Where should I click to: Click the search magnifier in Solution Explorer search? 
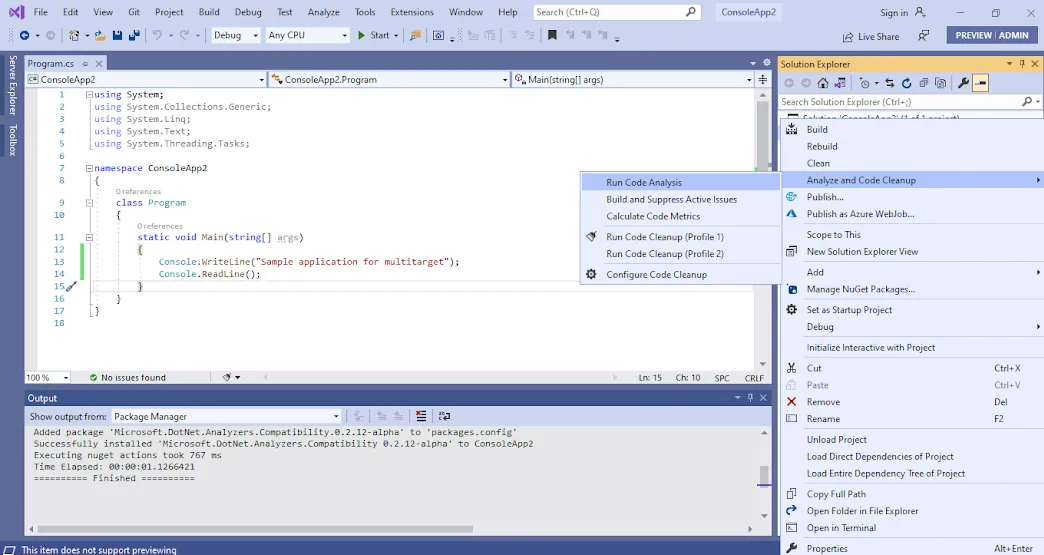[1027, 102]
